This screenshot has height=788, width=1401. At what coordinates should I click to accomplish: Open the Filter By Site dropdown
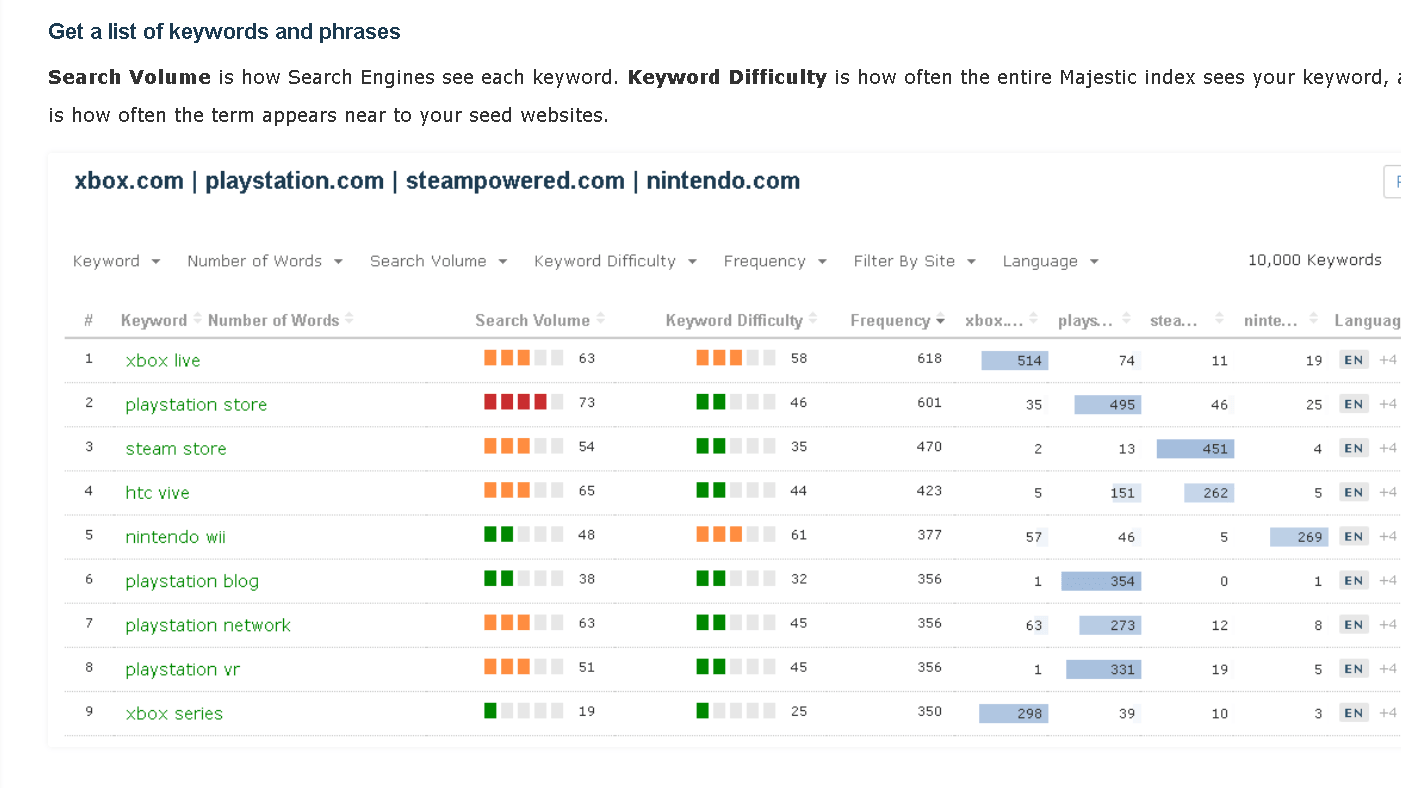click(x=913, y=261)
